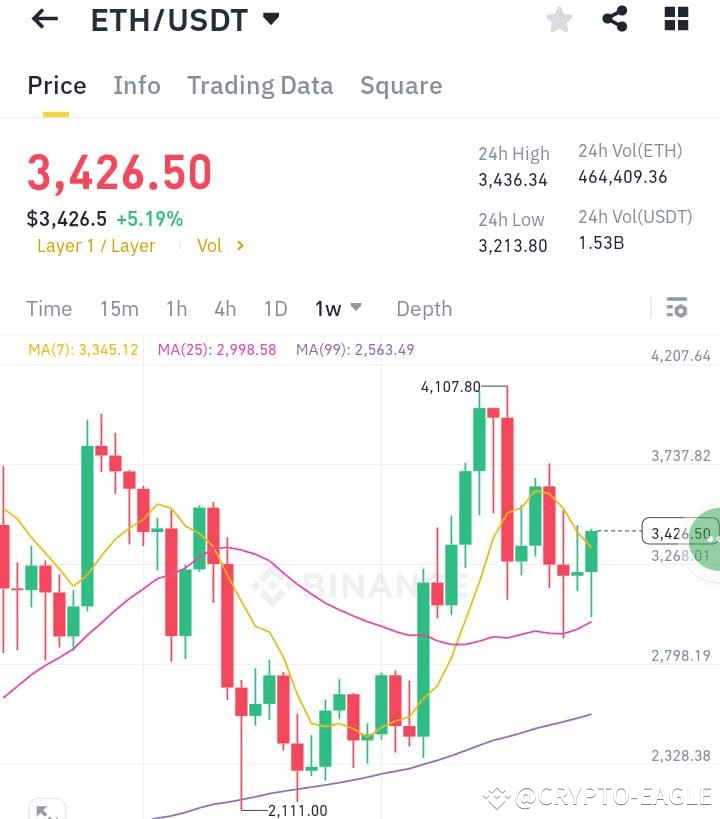The height and width of the screenshot is (819, 720).
Task: Open the 1w interval dropdown arrow
Action: (356, 307)
